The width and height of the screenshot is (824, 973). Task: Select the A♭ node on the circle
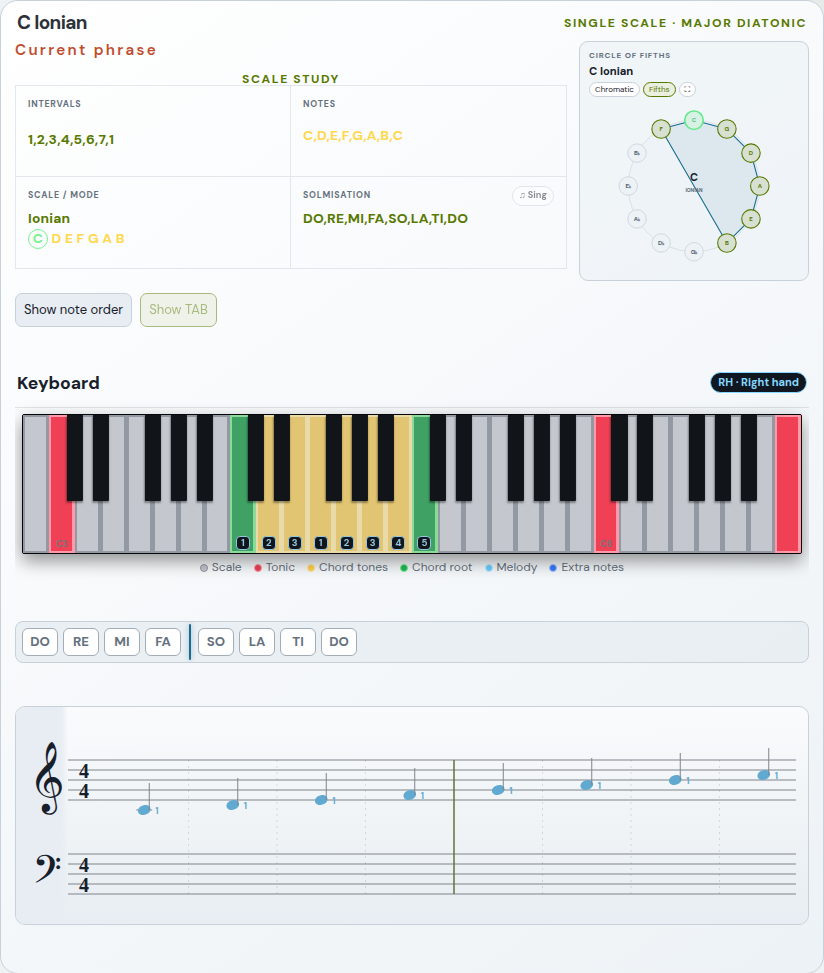(637, 218)
